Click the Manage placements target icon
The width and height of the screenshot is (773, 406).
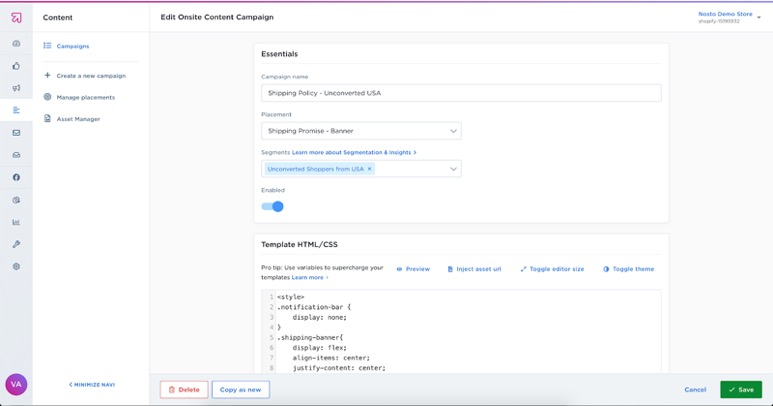47,97
